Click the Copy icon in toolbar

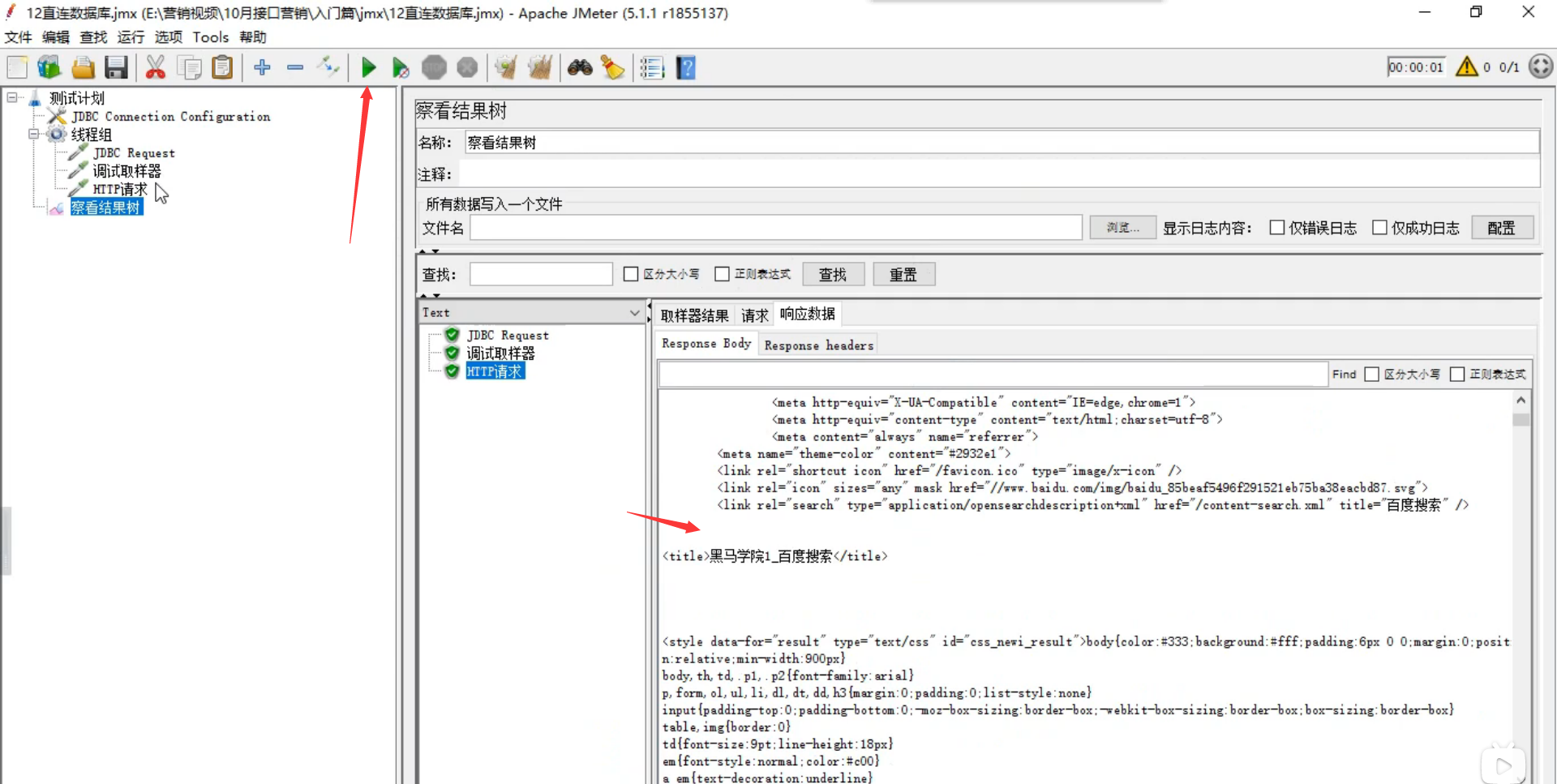click(189, 67)
